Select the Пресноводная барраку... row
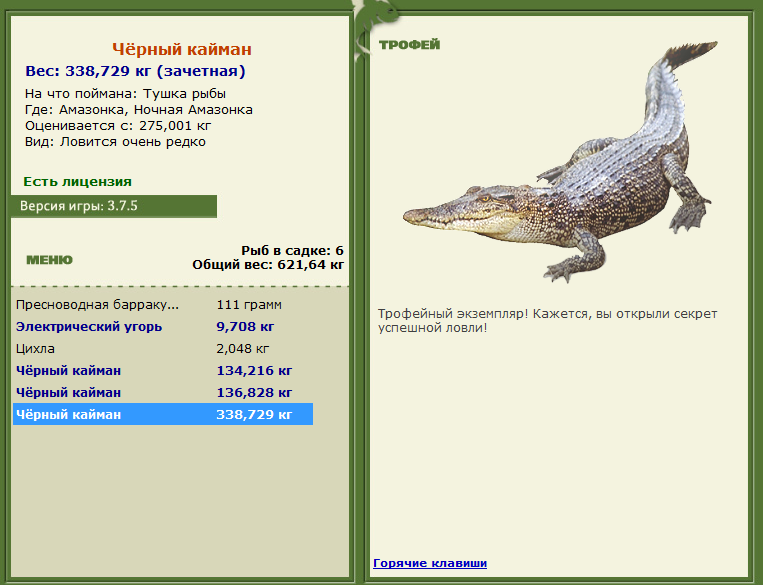 point(163,305)
